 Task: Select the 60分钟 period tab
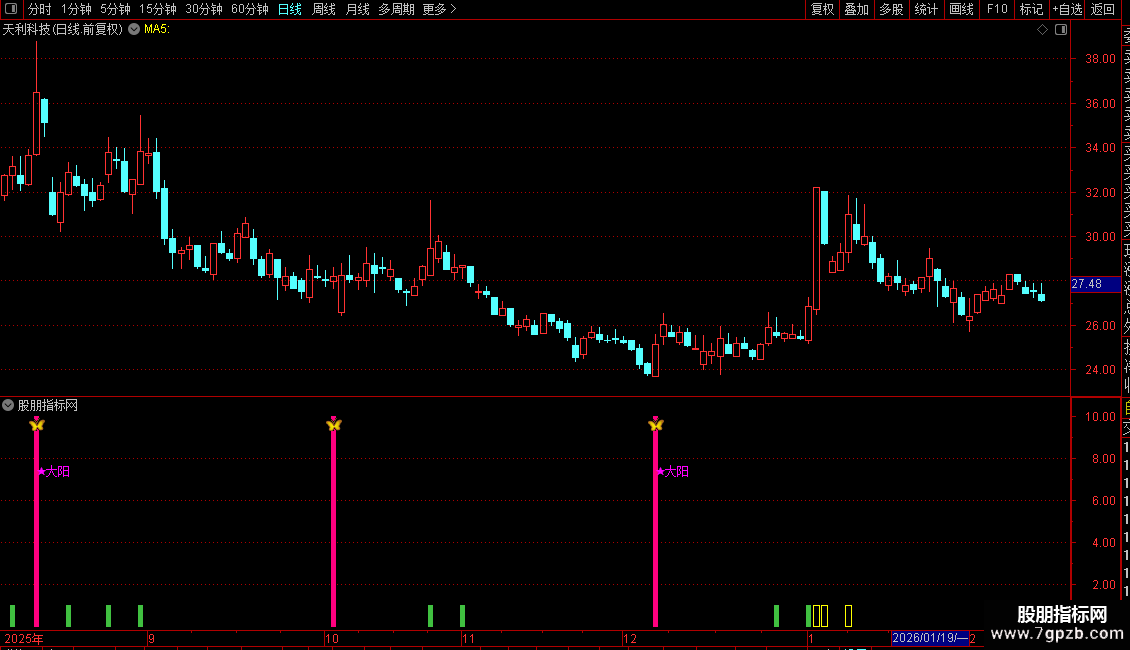(x=250, y=9)
